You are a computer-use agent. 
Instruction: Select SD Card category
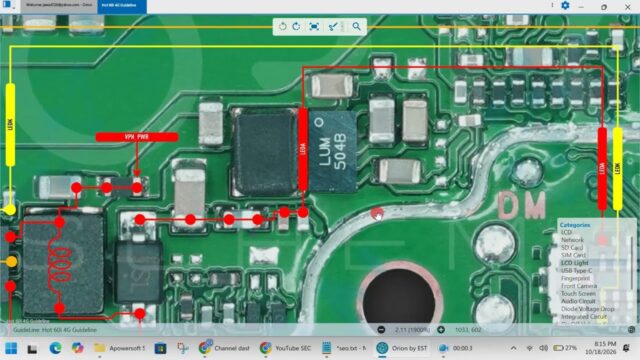[571, 248]
